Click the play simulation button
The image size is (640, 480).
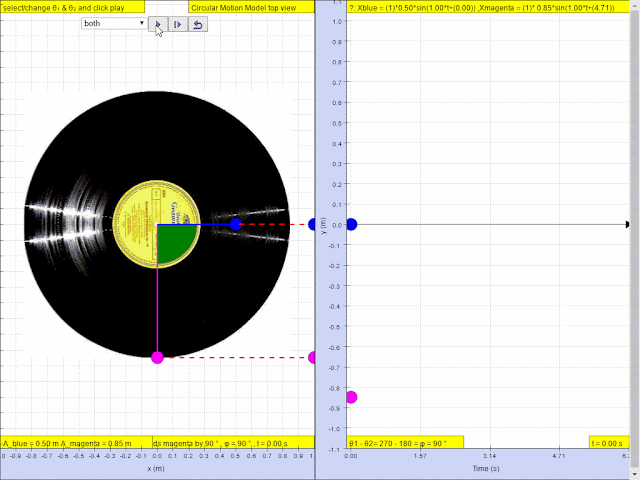click(158, 24)
